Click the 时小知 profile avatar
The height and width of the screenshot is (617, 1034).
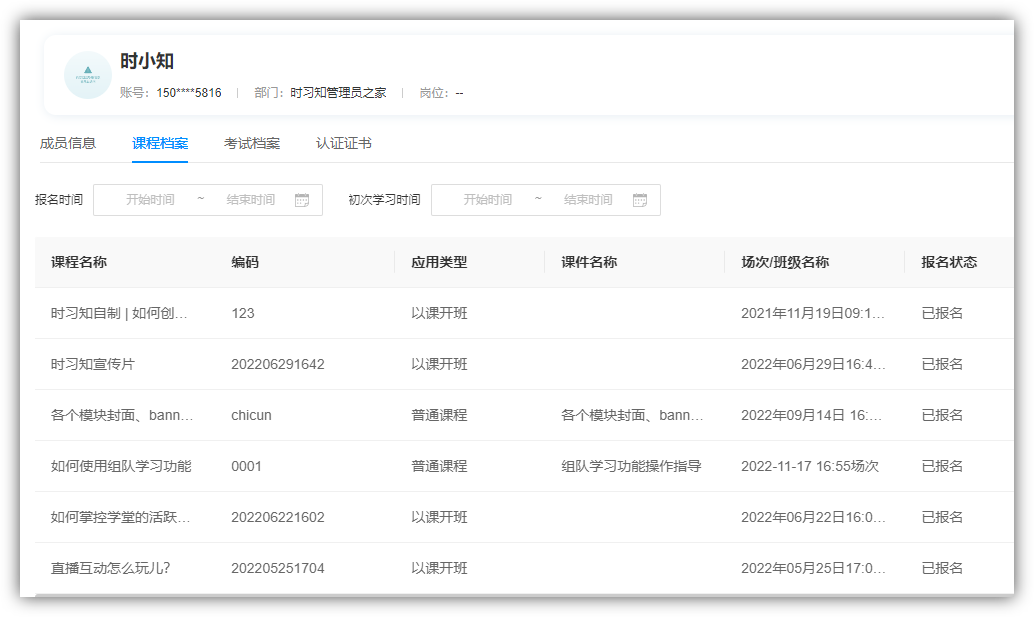point(87,75)
